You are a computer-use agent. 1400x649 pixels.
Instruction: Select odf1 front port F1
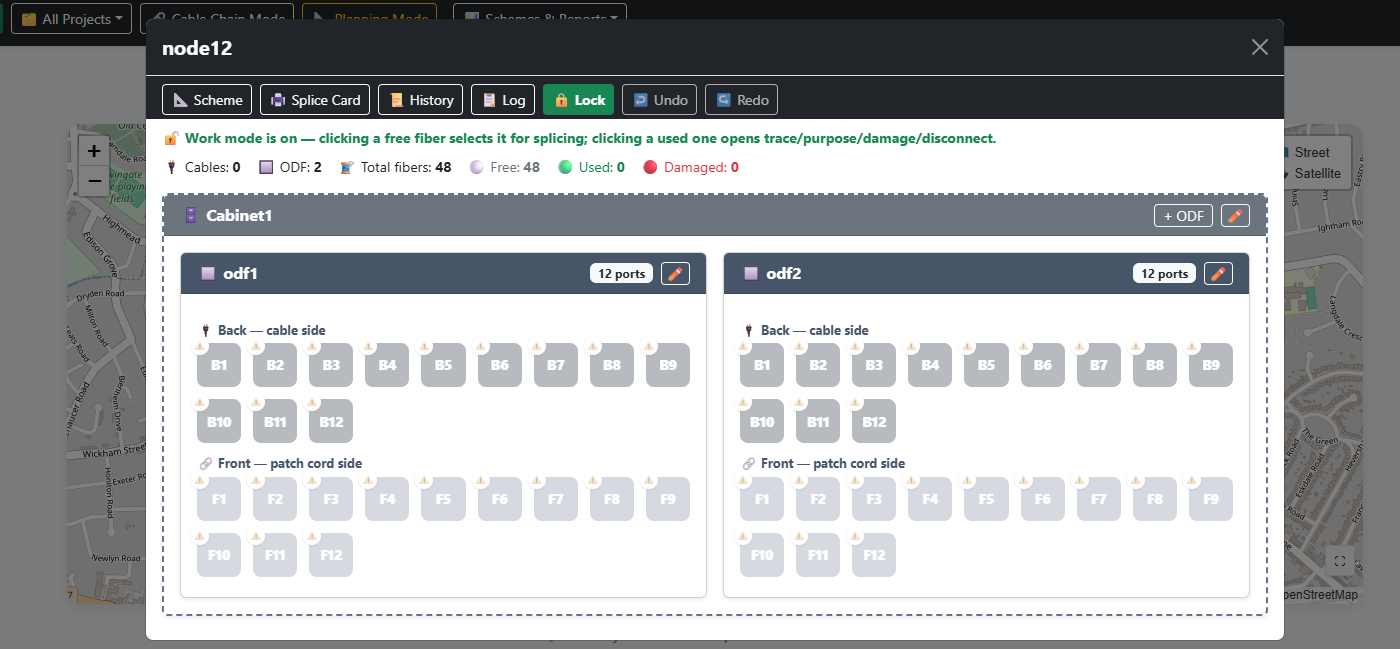coord(219,499)
